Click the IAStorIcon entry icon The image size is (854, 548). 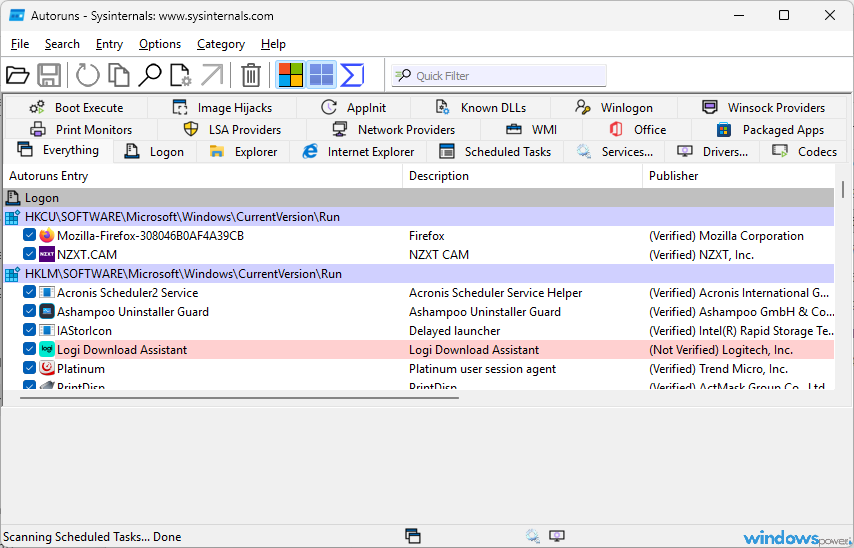pyautogui.click(x=47, y=331)
